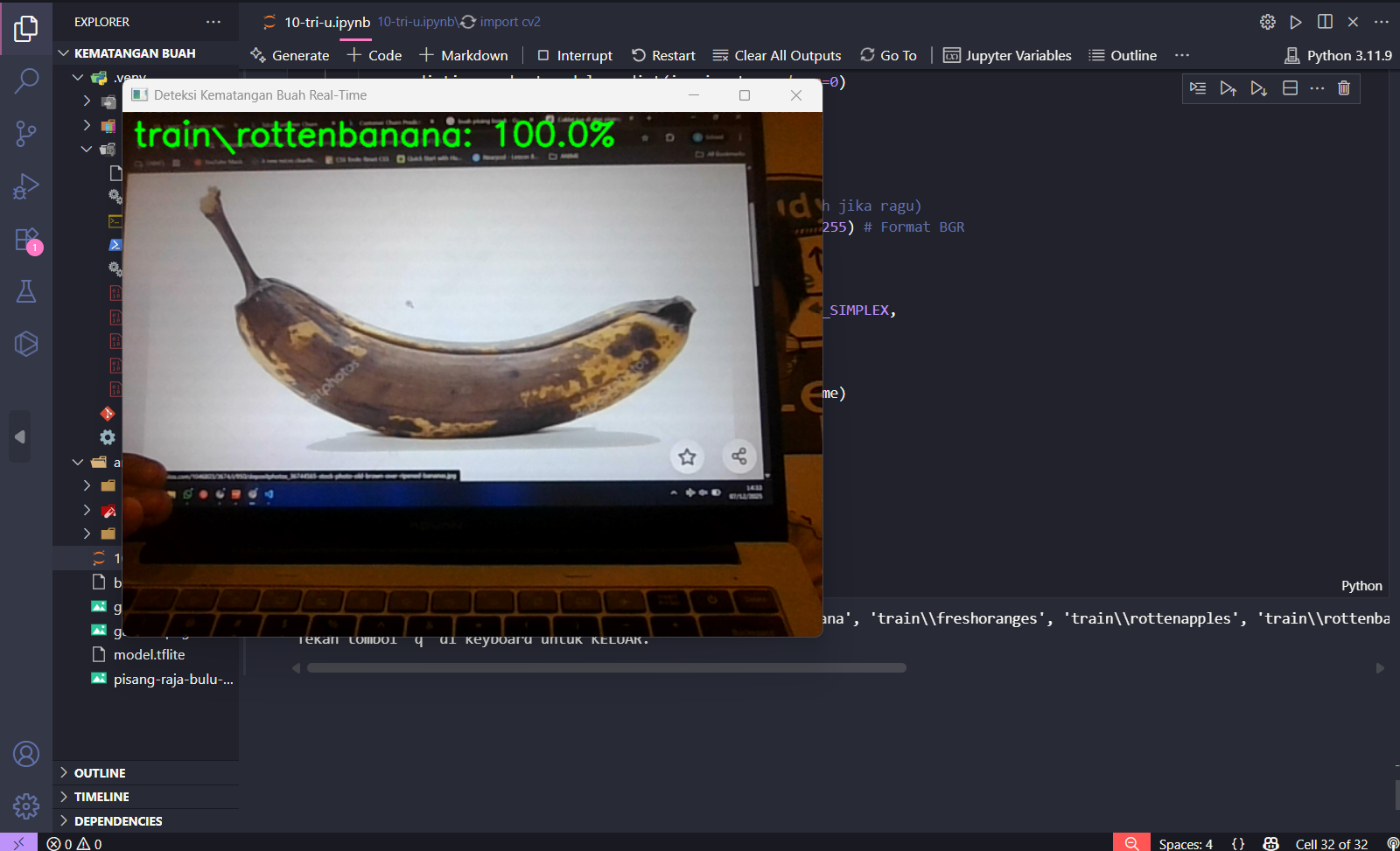Click the star icon in the camera preview
Screen dimensions: 1400x851
tap(688, 457)
